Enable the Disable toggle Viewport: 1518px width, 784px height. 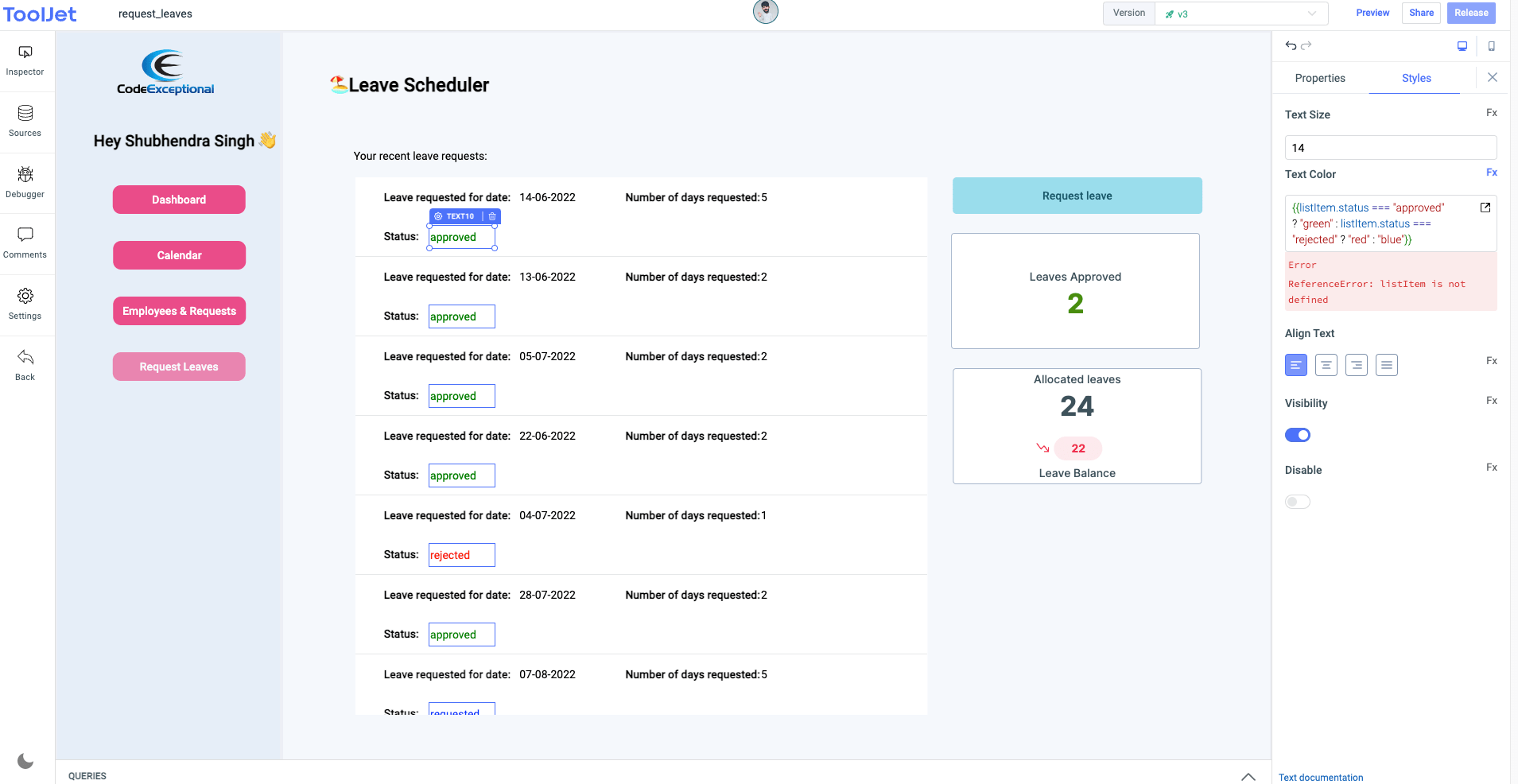(x=1298, y=501)
